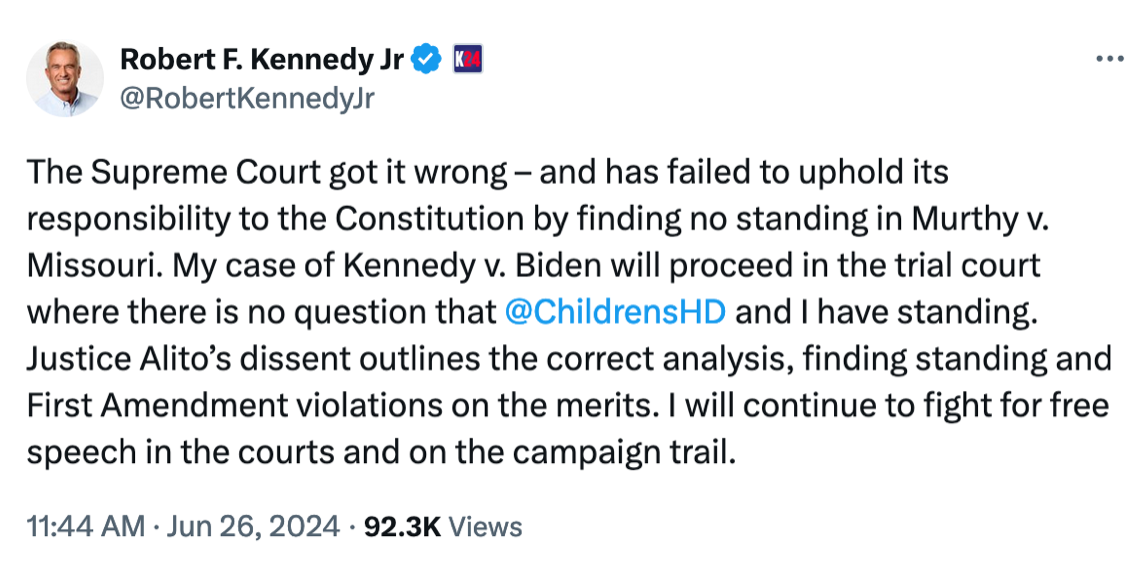This screenshot has width=1142, height=574.
Task: Click the word Views beside the count
Action: pyautogui.click(x=485, y=526)
